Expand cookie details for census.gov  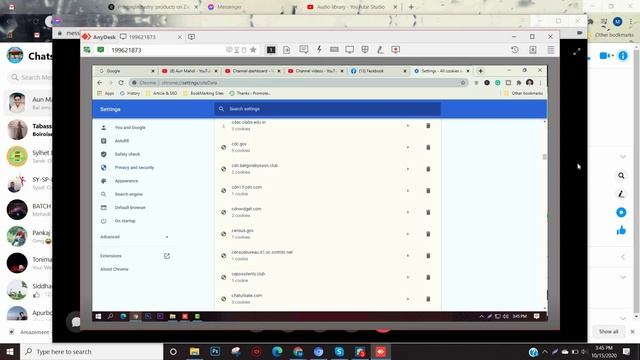click(x=408, y=234)
